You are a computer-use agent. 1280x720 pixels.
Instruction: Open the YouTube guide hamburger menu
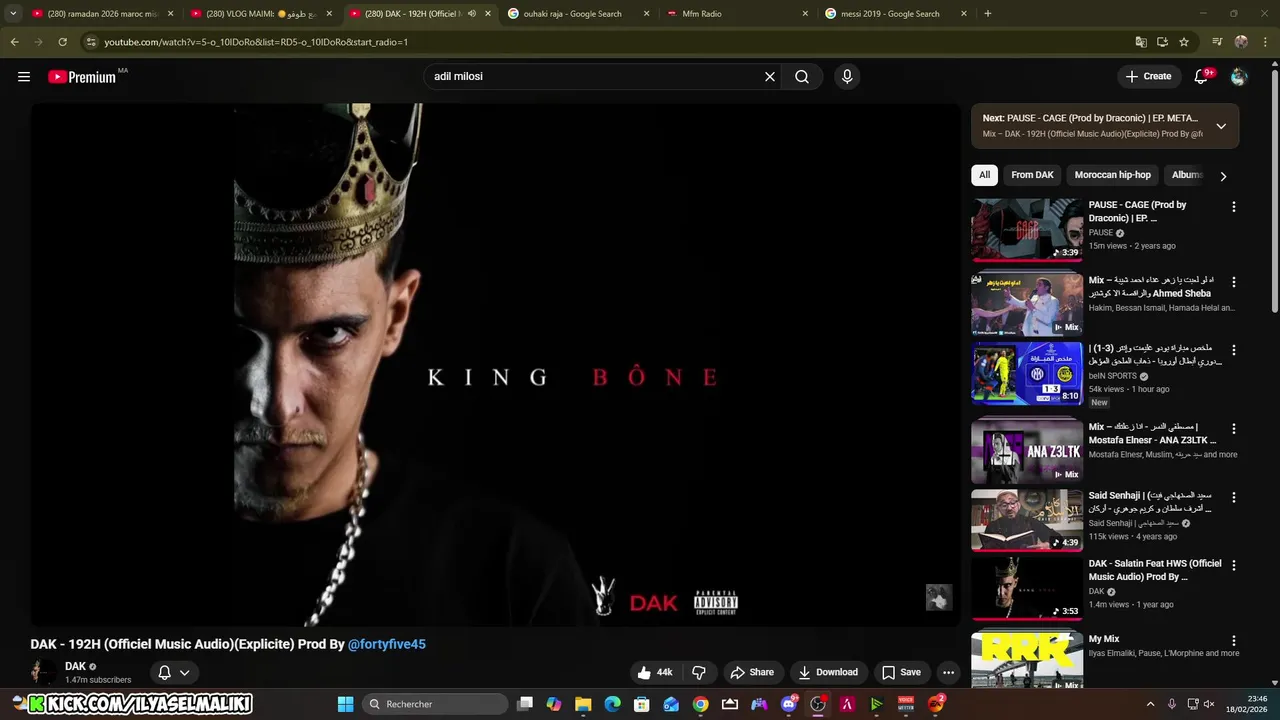click(x=24, y=77)
